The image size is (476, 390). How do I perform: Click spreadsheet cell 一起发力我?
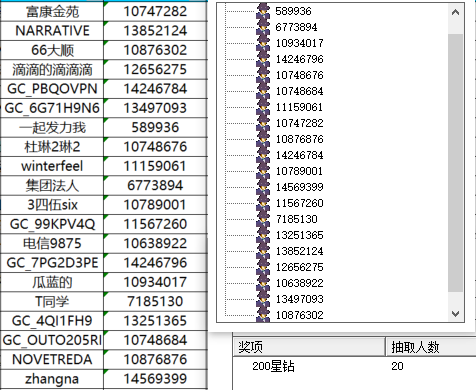52,128
